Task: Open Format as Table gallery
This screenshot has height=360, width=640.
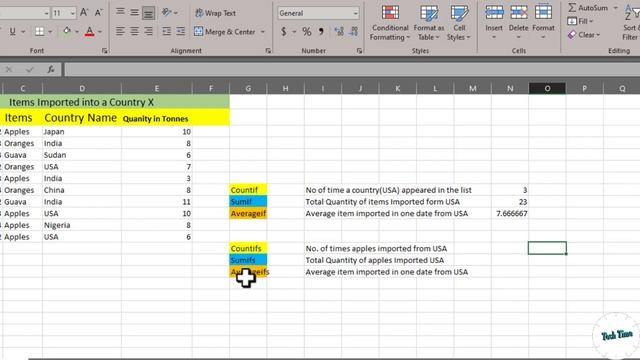Action: 429,23
